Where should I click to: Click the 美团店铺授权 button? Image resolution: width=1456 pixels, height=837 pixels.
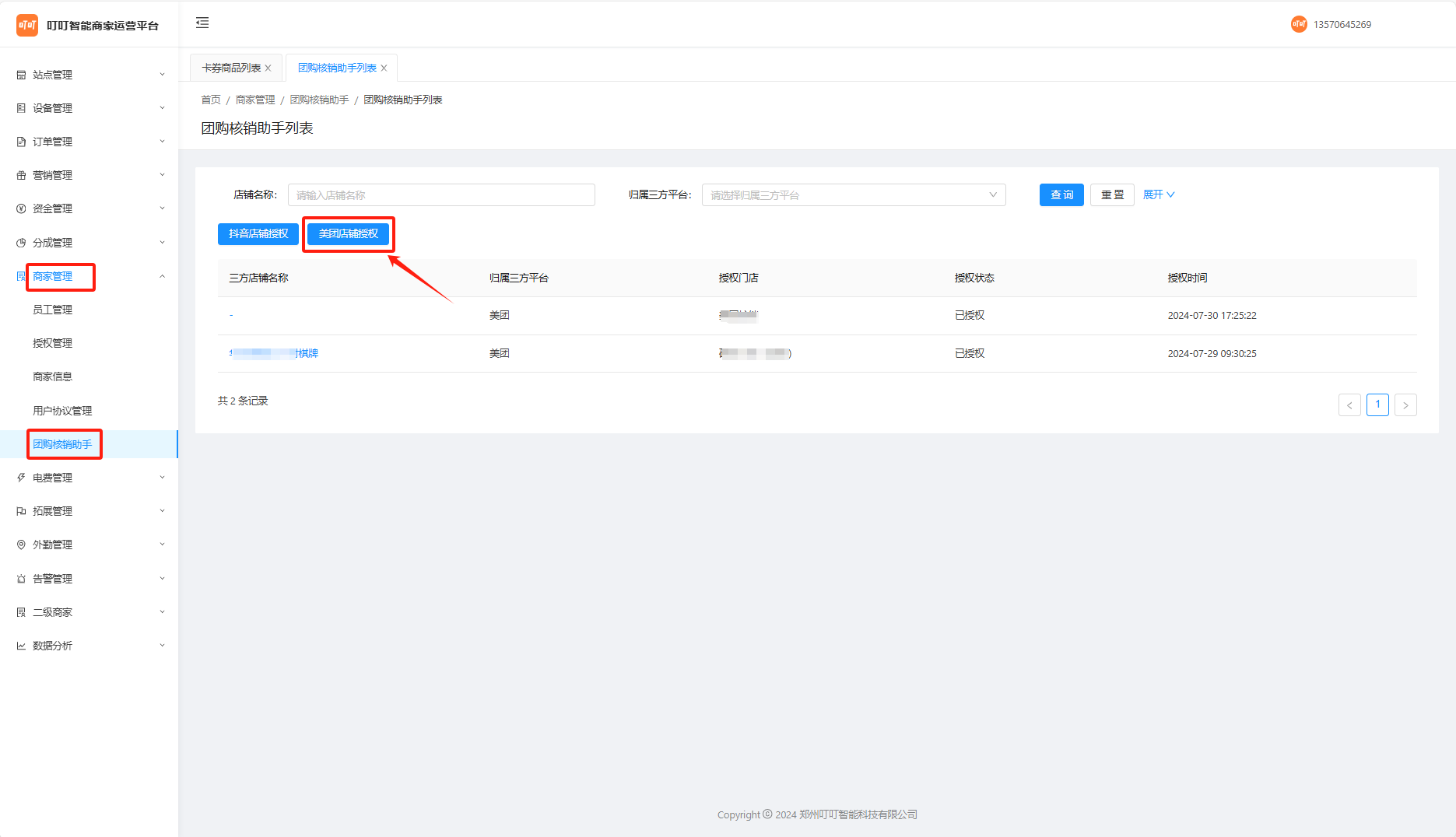pos(348,233)
